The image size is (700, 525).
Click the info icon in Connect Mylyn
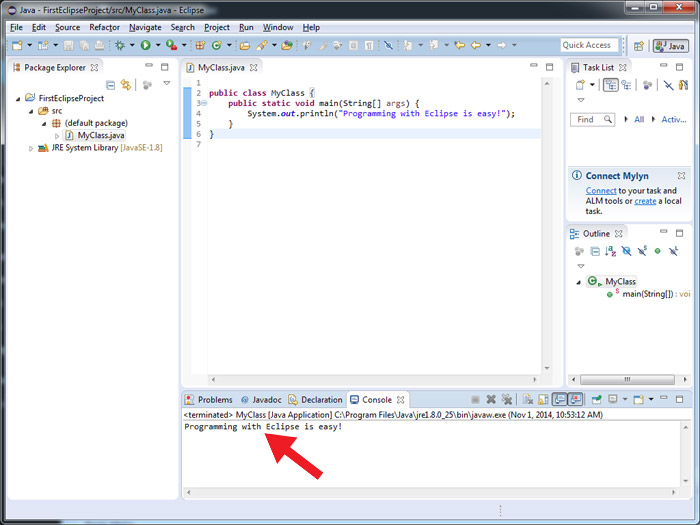pos(577,175)
